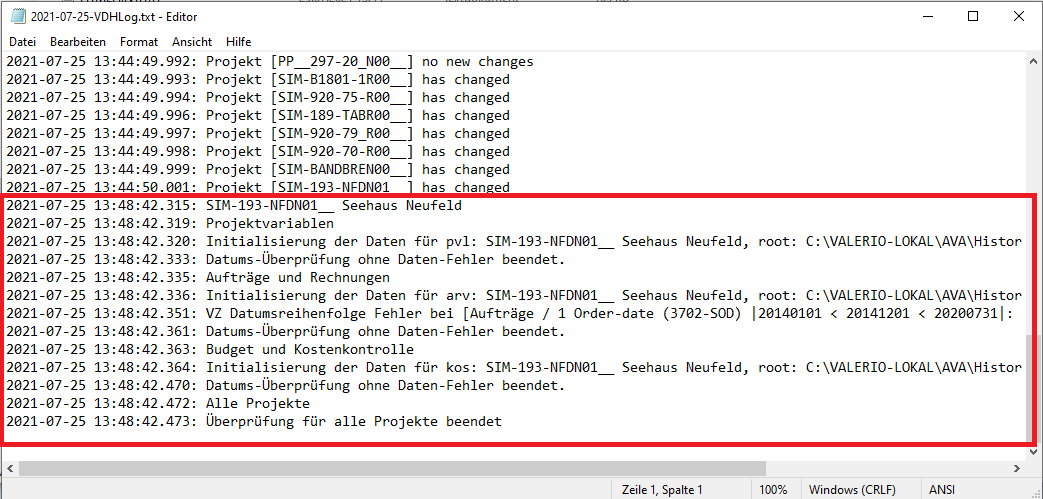The width and height of the screenshot is (1043, 499).
Task: Place cursor in the Projektvariablen log line
Action: pos(270,224)
